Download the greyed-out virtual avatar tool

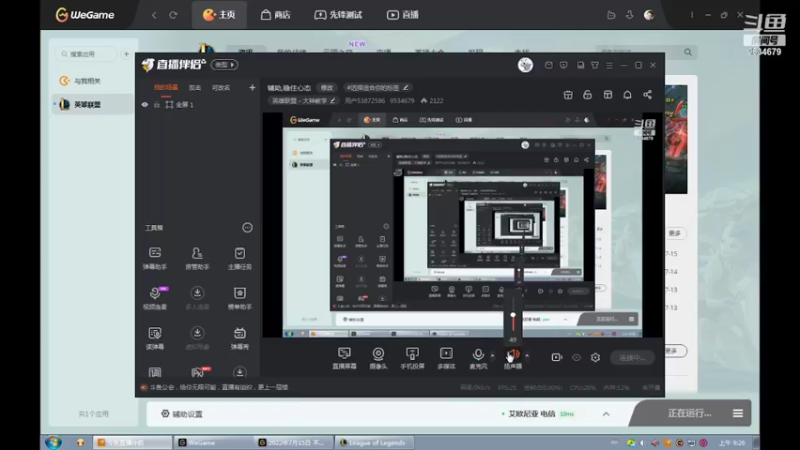(197, 338)
